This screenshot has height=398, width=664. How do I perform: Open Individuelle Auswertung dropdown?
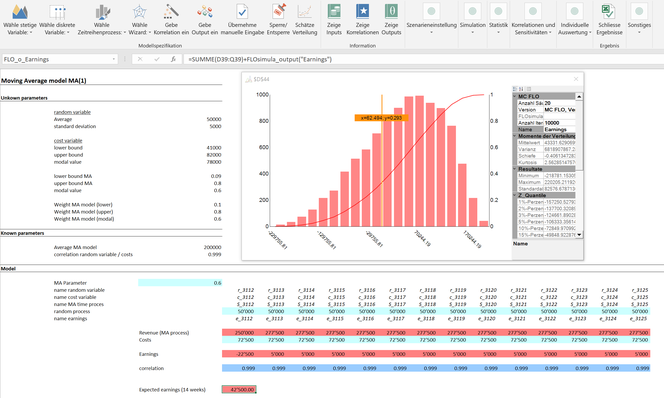(x=574, y=19)
